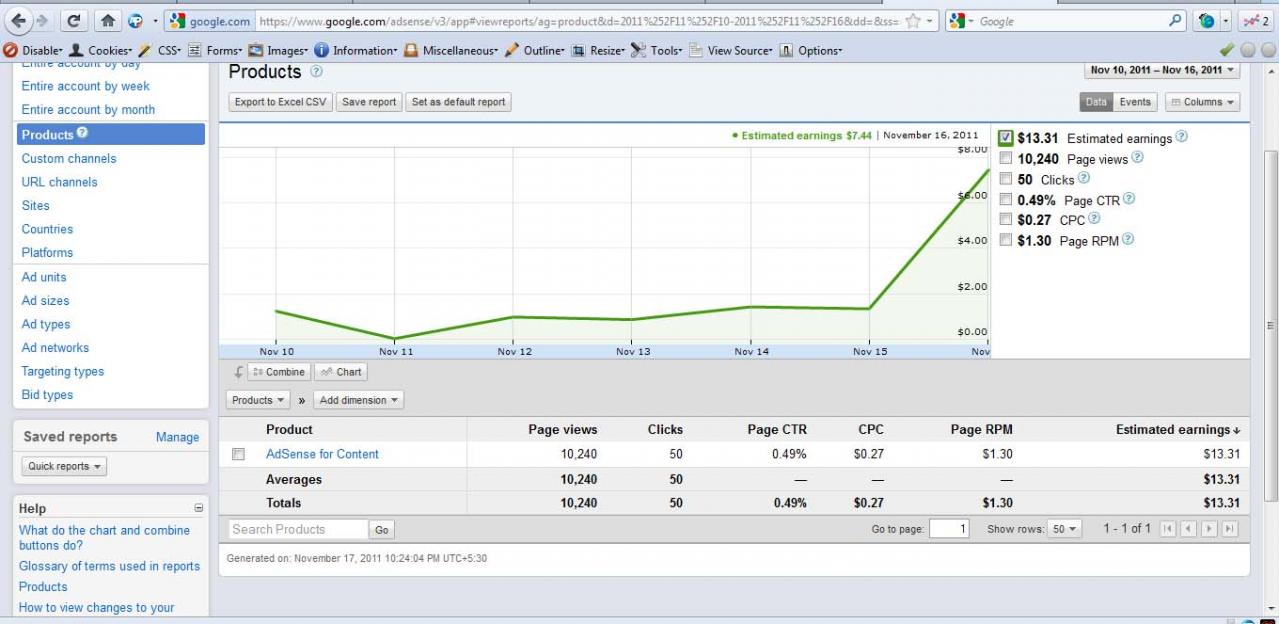1279x624 pixels.
Task: Open the search engine selector dropdown
Action: click(x=962, y=21)
